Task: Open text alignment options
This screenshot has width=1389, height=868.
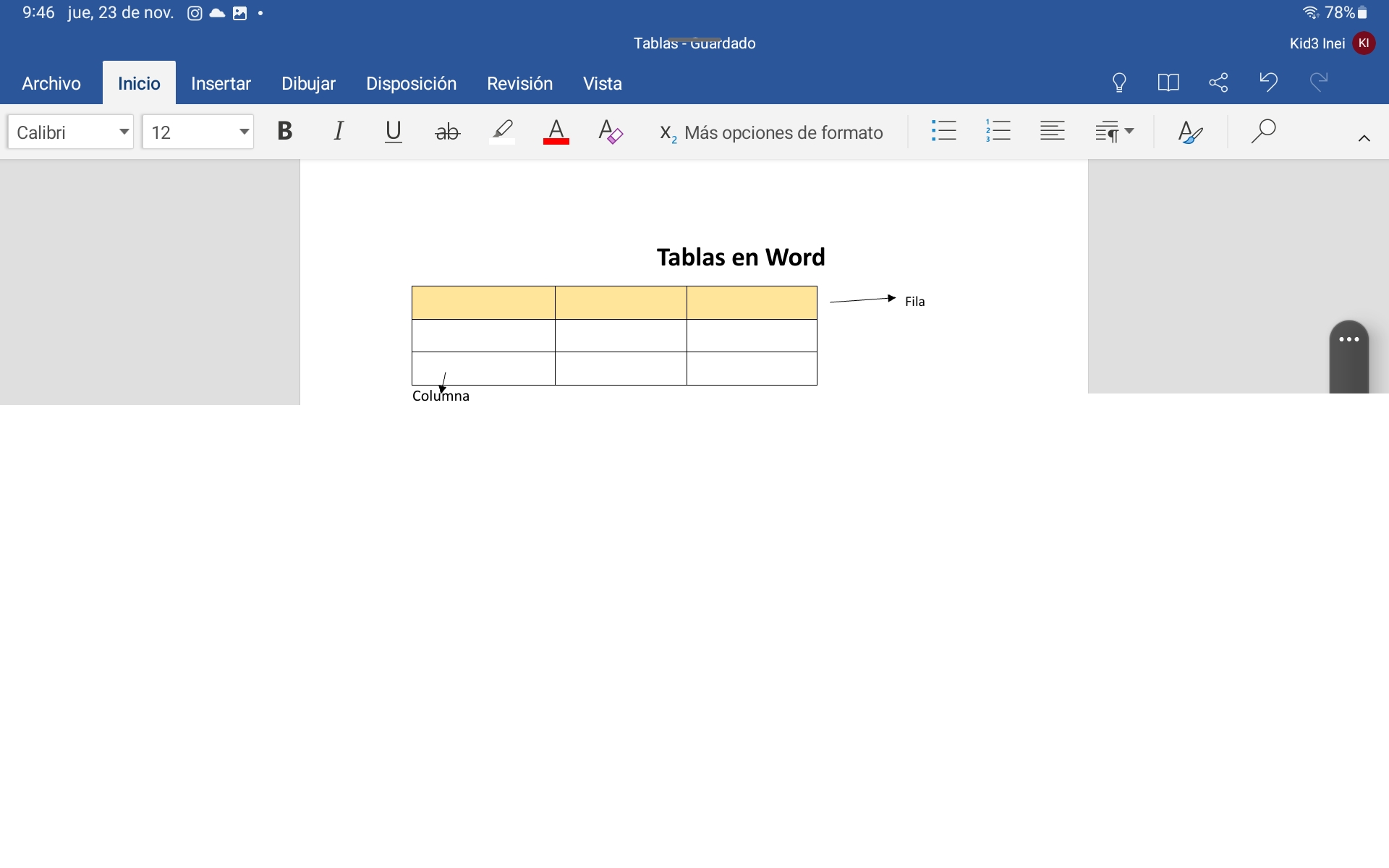Action: click(1052, 132)
